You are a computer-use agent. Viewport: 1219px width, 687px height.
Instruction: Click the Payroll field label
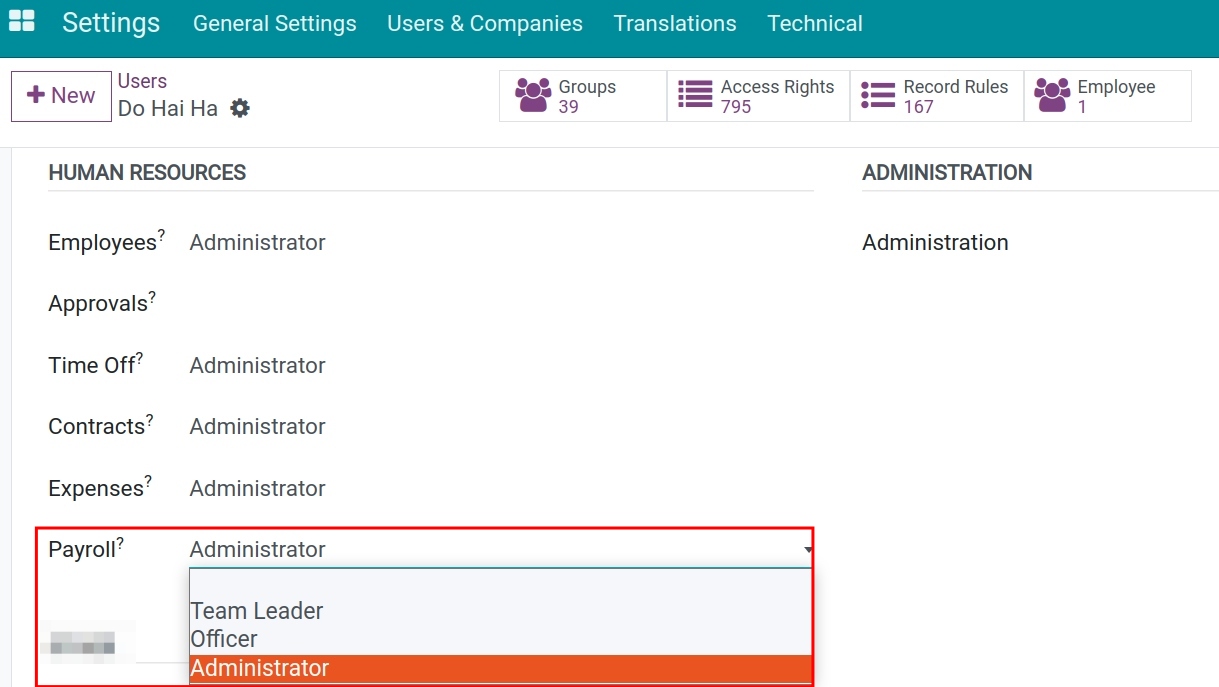pyautogui.click(x=82, y=551)
